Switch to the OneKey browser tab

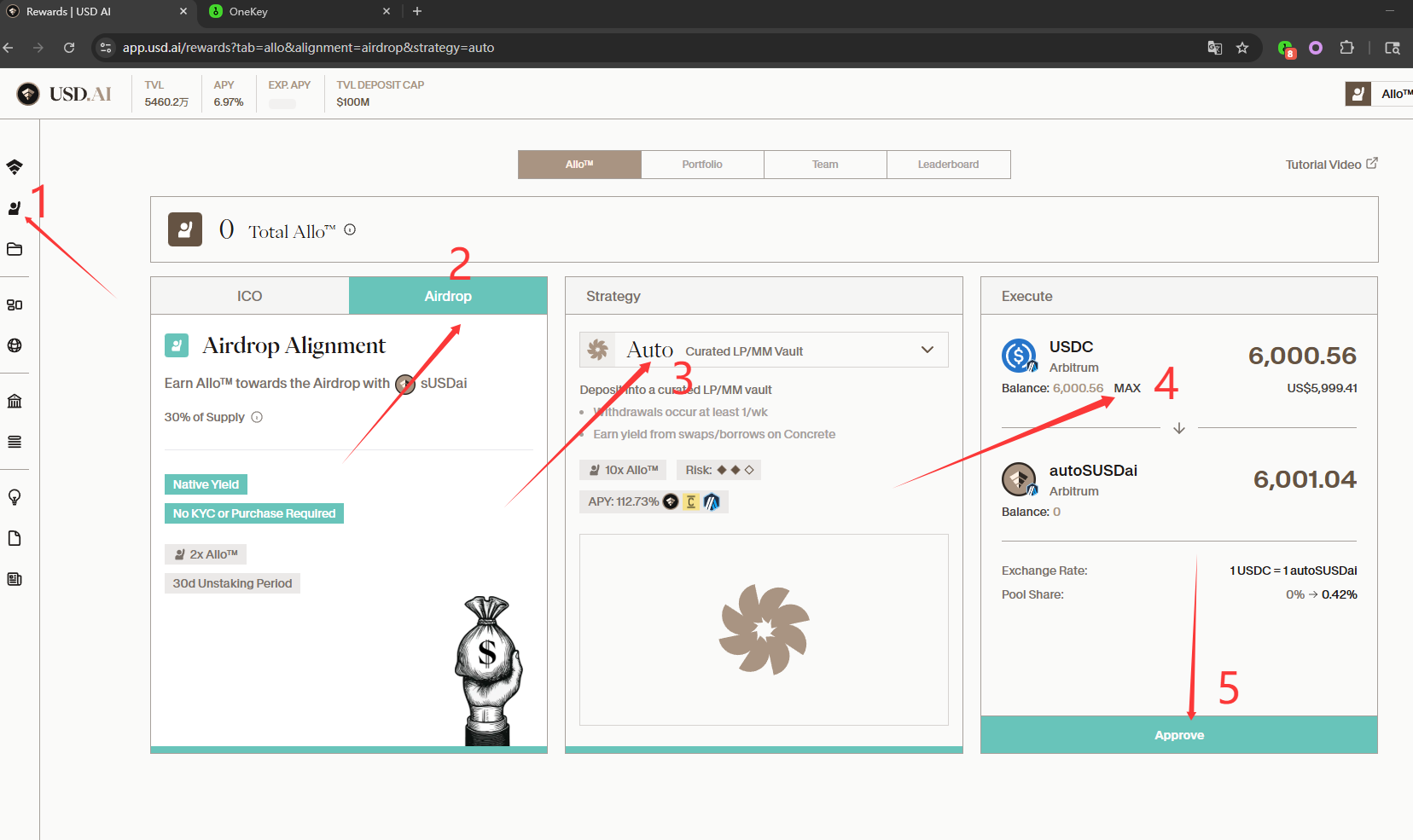coord(299,12)
